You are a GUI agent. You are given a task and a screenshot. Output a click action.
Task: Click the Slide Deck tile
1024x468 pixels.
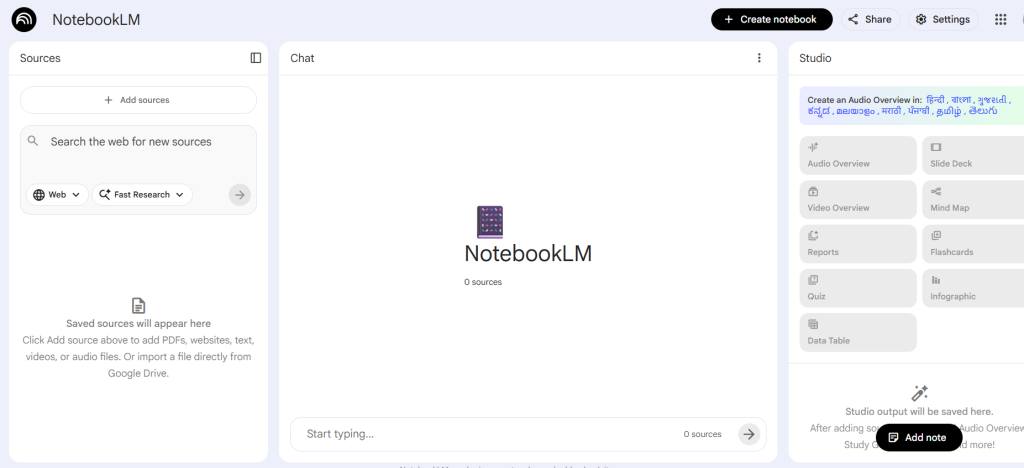pos(973,155)
